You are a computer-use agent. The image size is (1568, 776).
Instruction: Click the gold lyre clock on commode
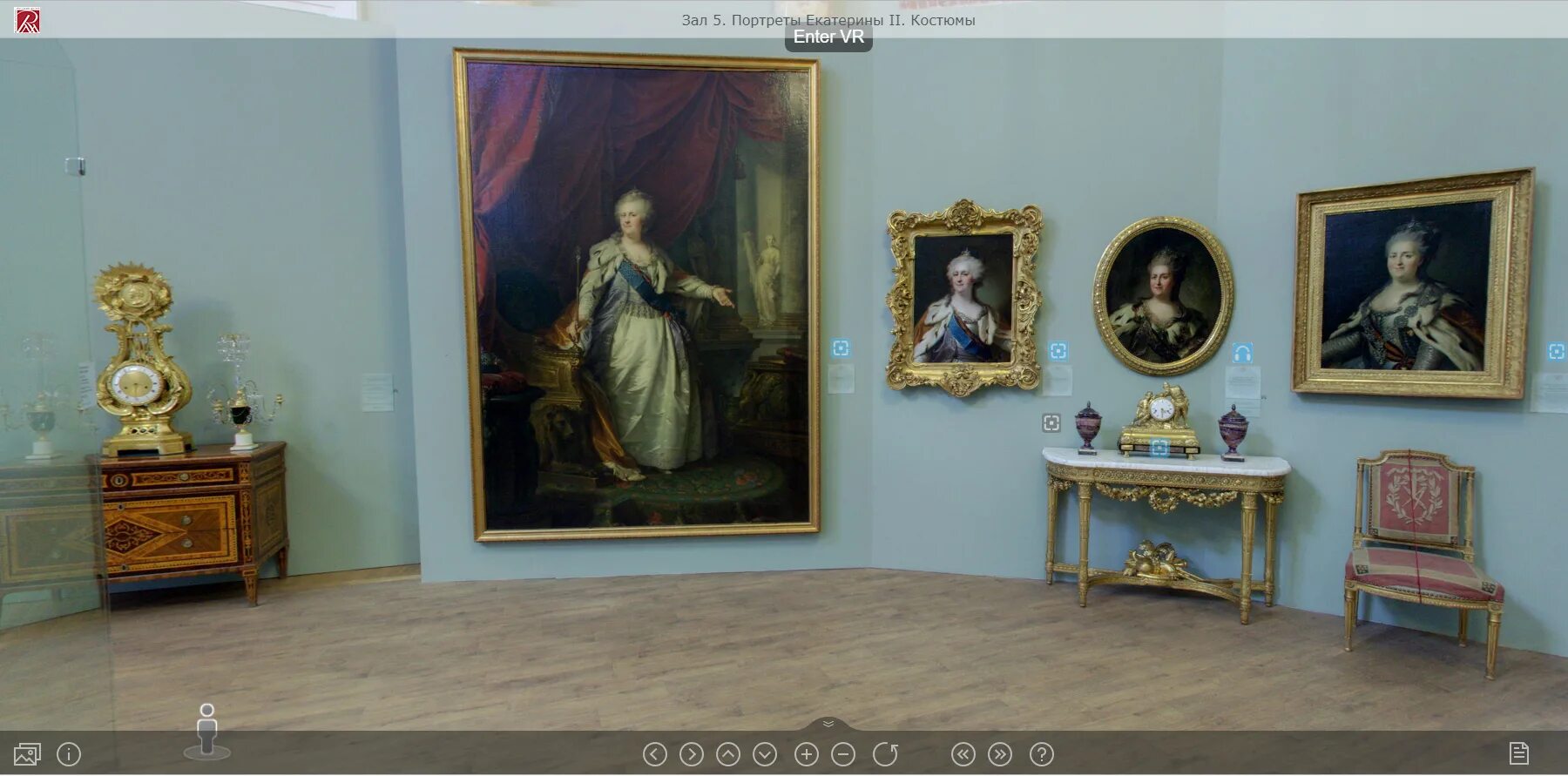pos(142,361)
